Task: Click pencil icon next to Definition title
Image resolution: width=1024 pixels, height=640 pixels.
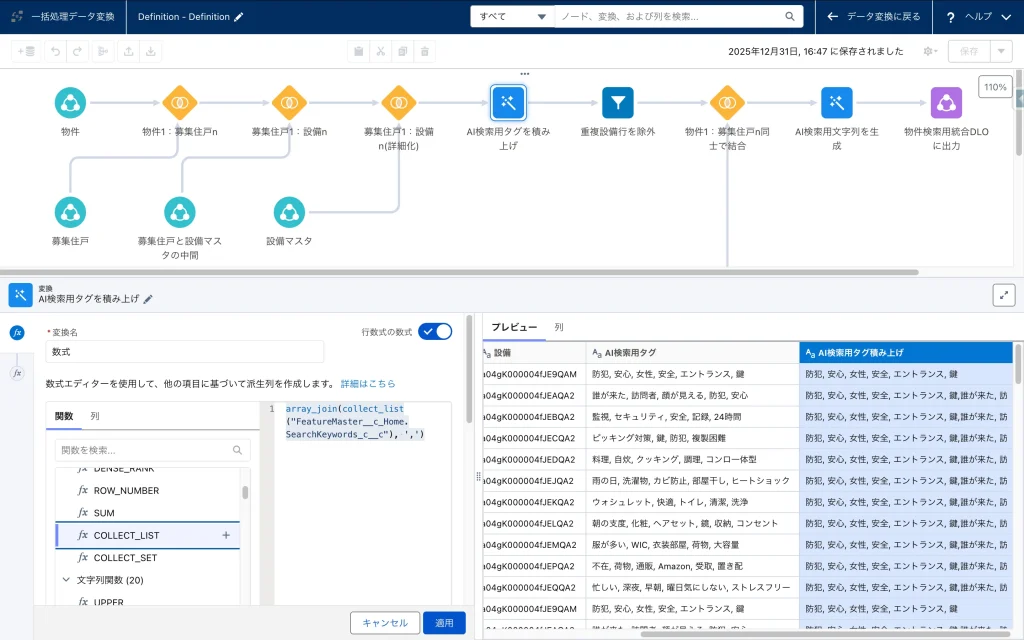Action: point(238,17)
